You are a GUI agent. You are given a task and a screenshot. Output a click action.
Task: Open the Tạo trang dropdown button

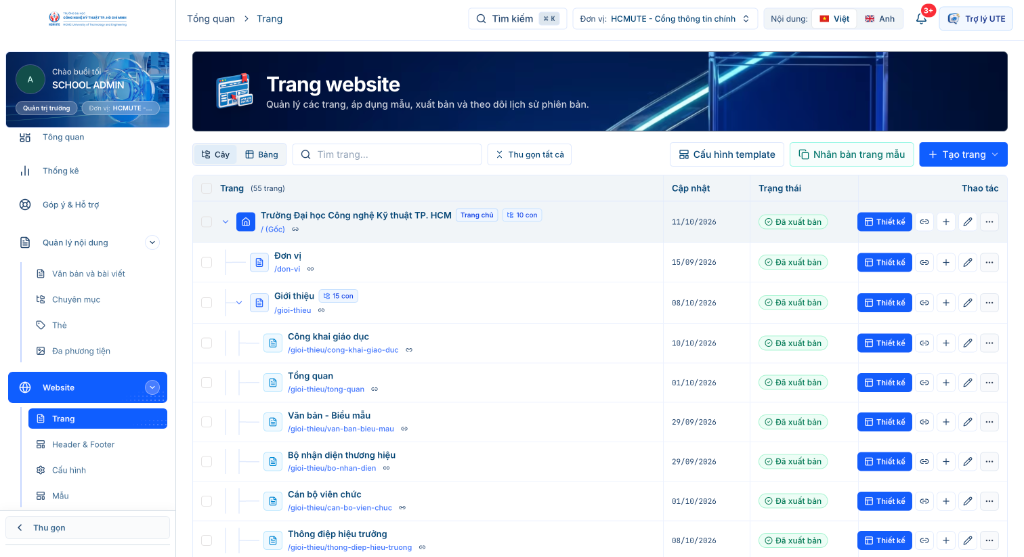[963, 155]
